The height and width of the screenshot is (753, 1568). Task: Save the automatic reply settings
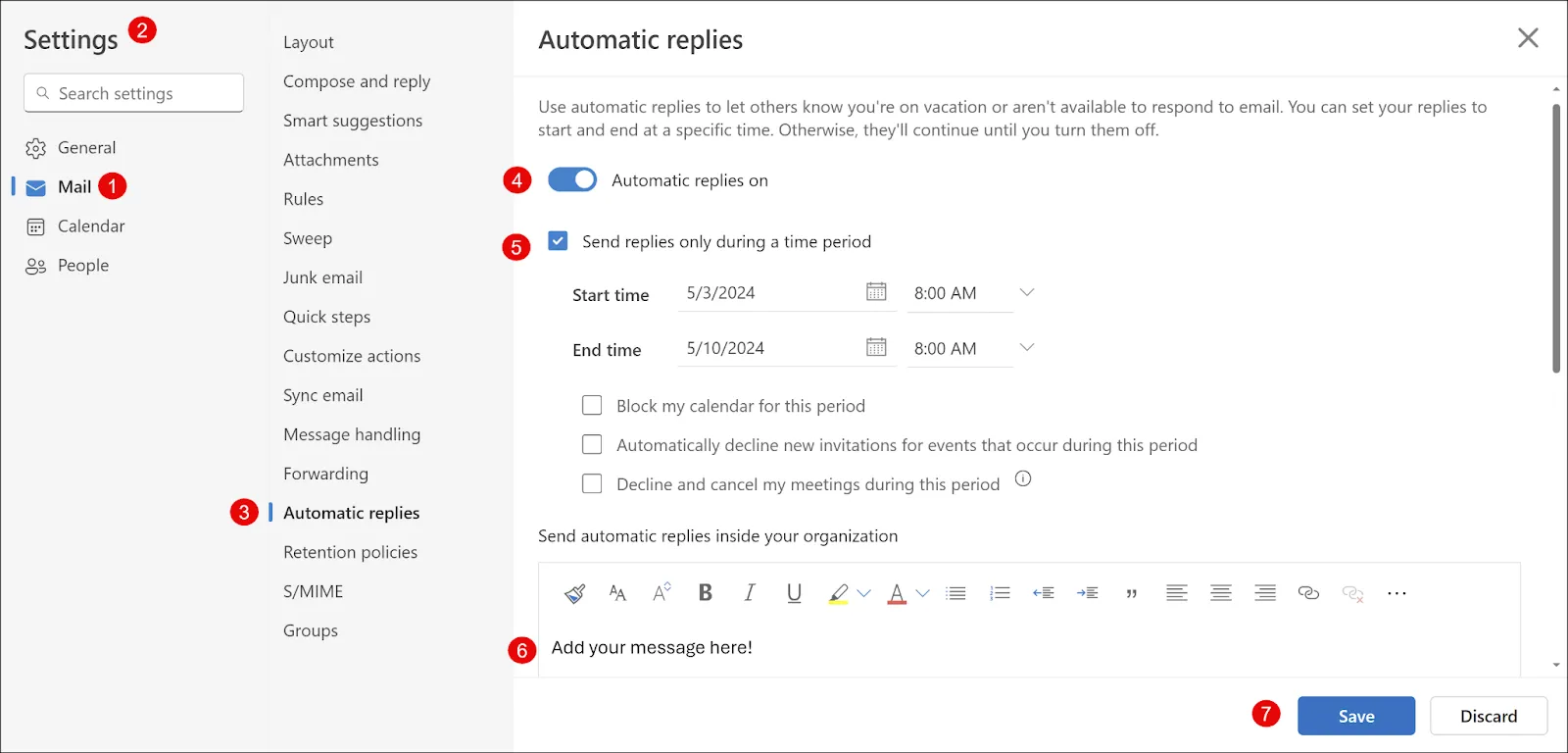(1356, 716)
